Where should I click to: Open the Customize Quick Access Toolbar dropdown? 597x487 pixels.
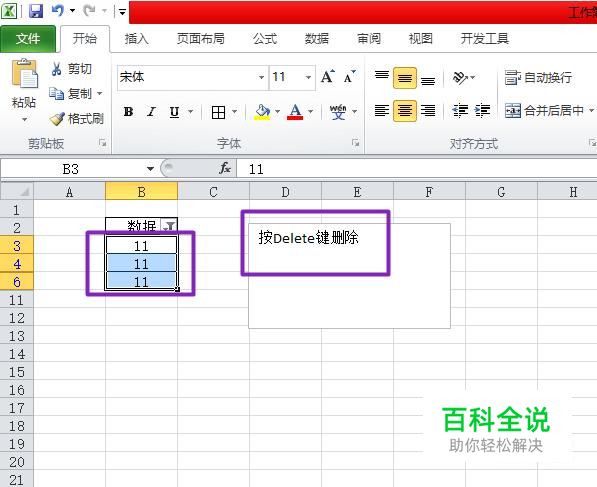click(x=122, y=12)
